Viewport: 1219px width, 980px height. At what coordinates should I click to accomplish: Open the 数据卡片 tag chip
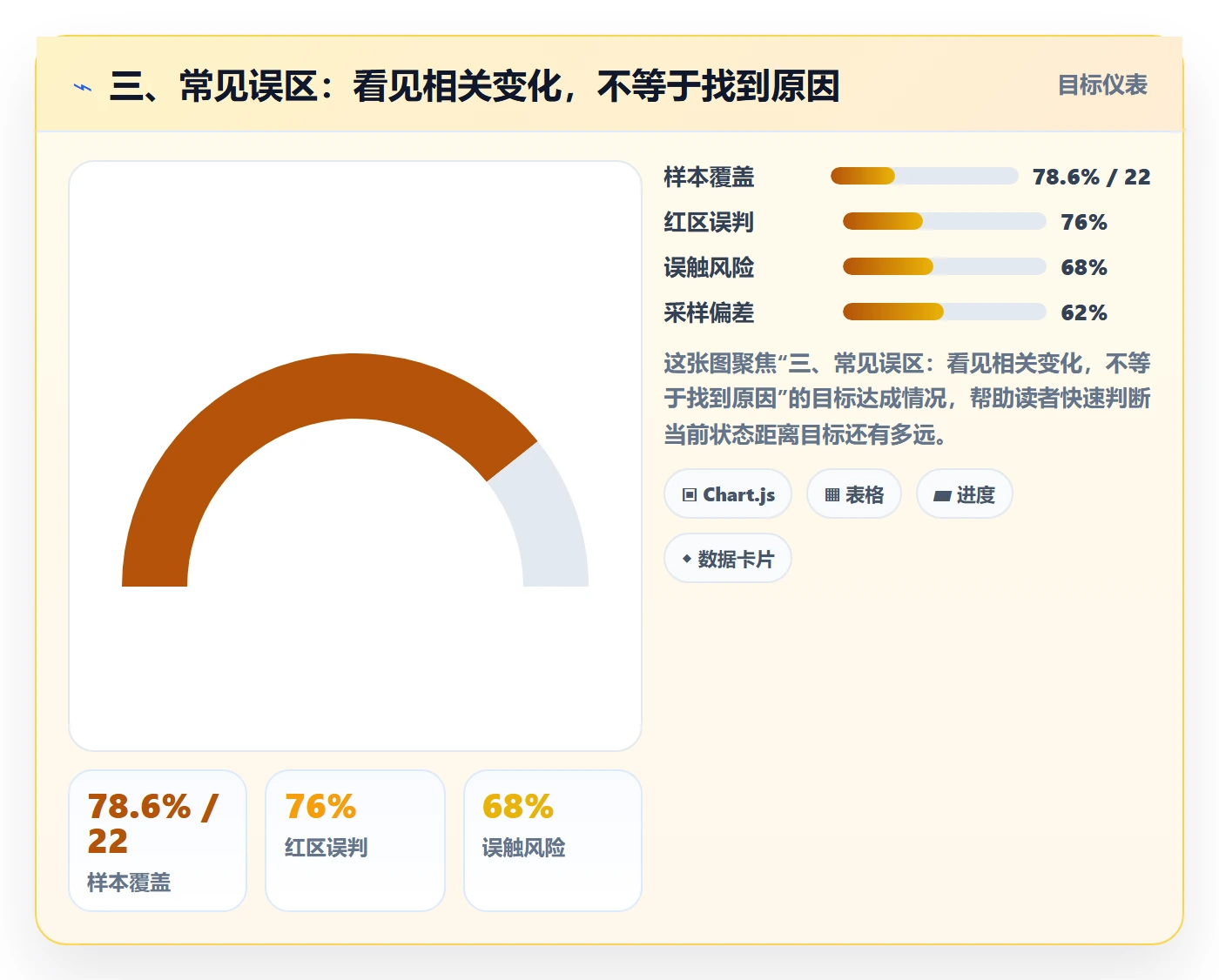(x=728, y=559)
